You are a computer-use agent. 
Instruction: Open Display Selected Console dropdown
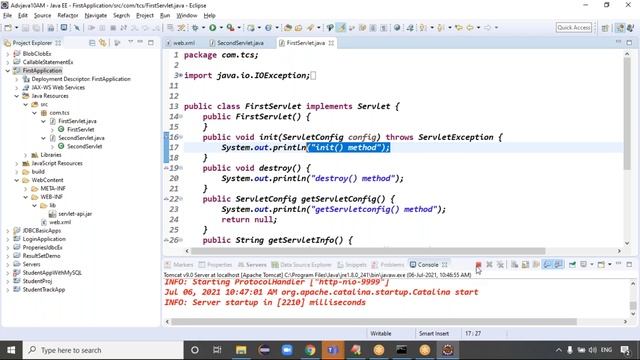tap(591, 265)
